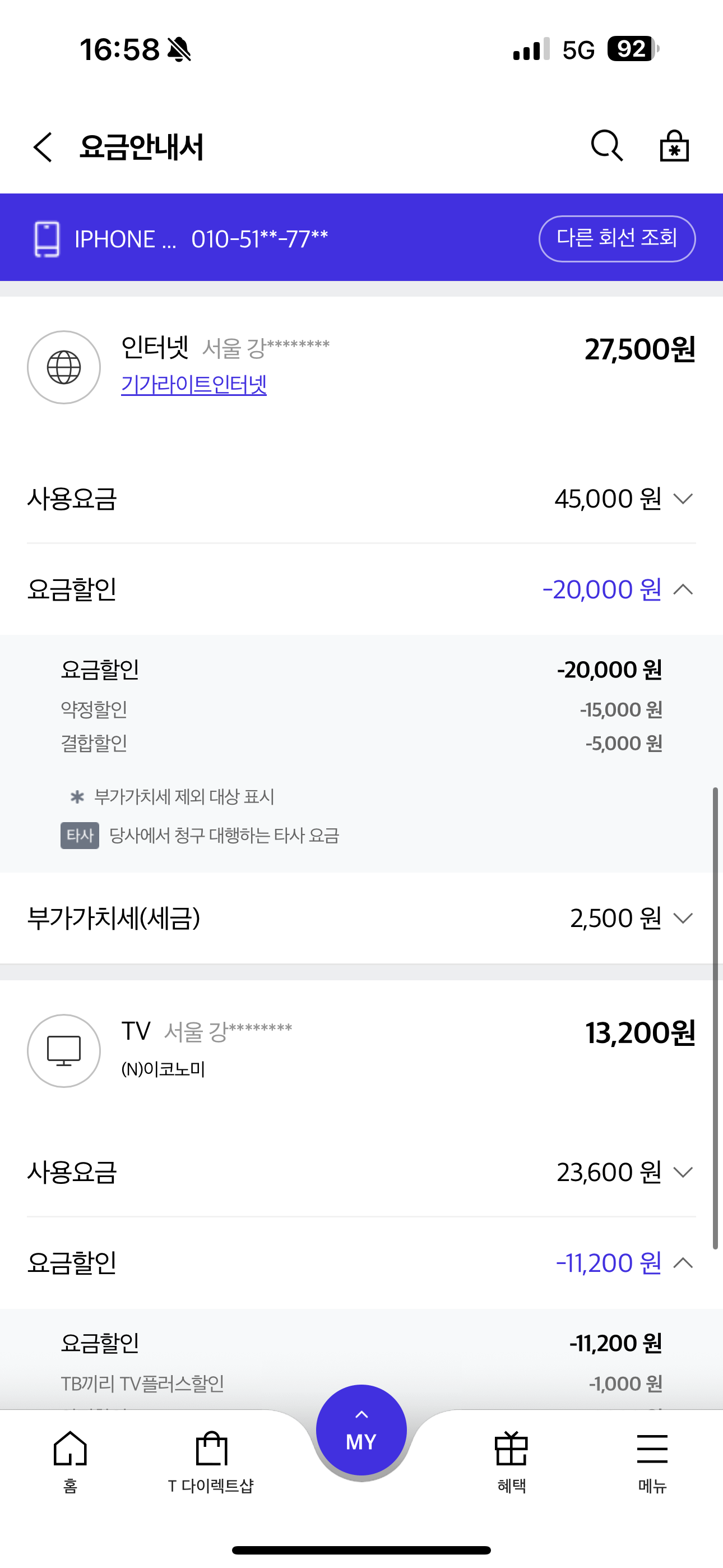Tap the back arrow icon

tap(43, 147)
